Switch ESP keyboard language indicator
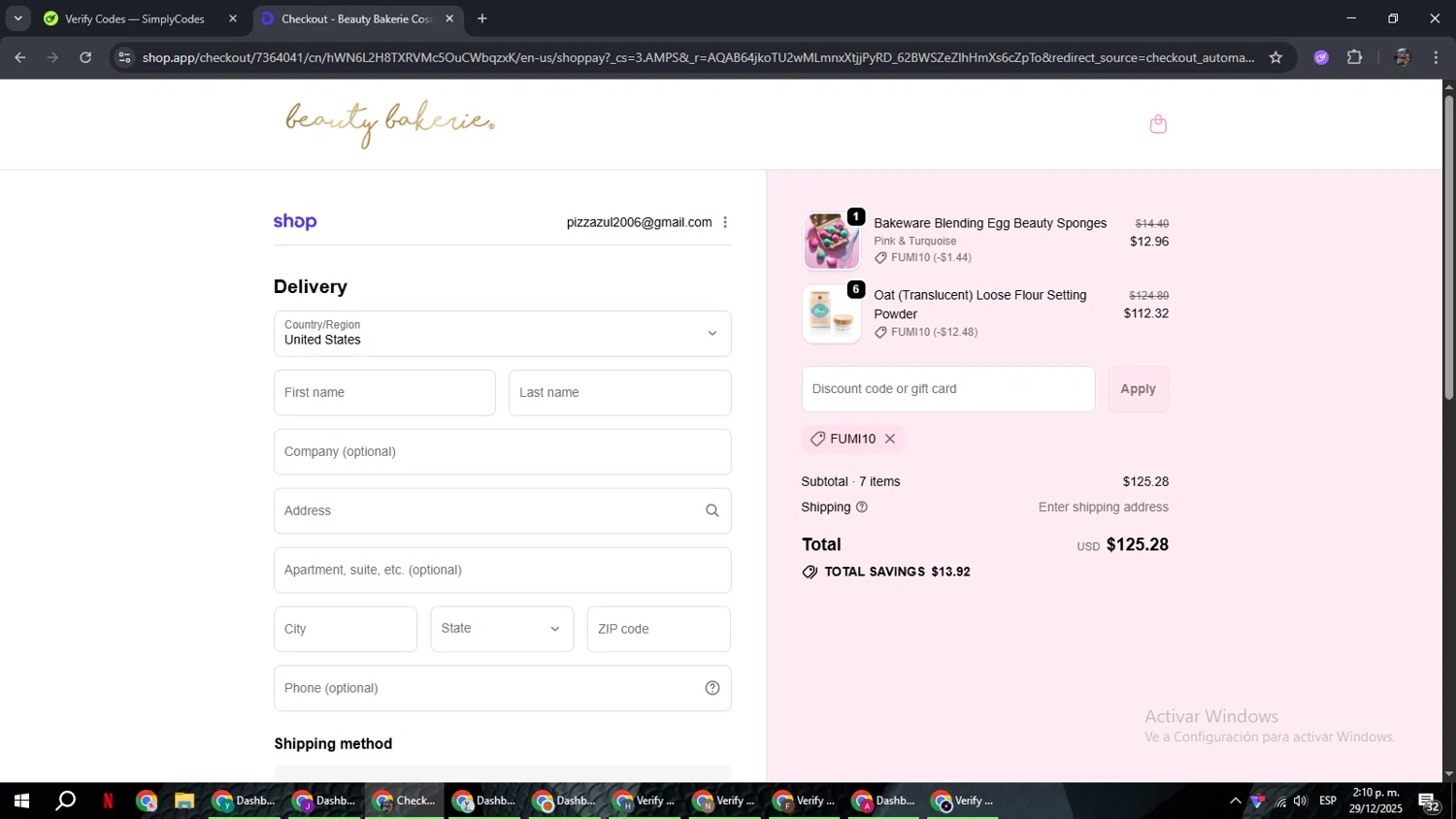 [1328, 801]
